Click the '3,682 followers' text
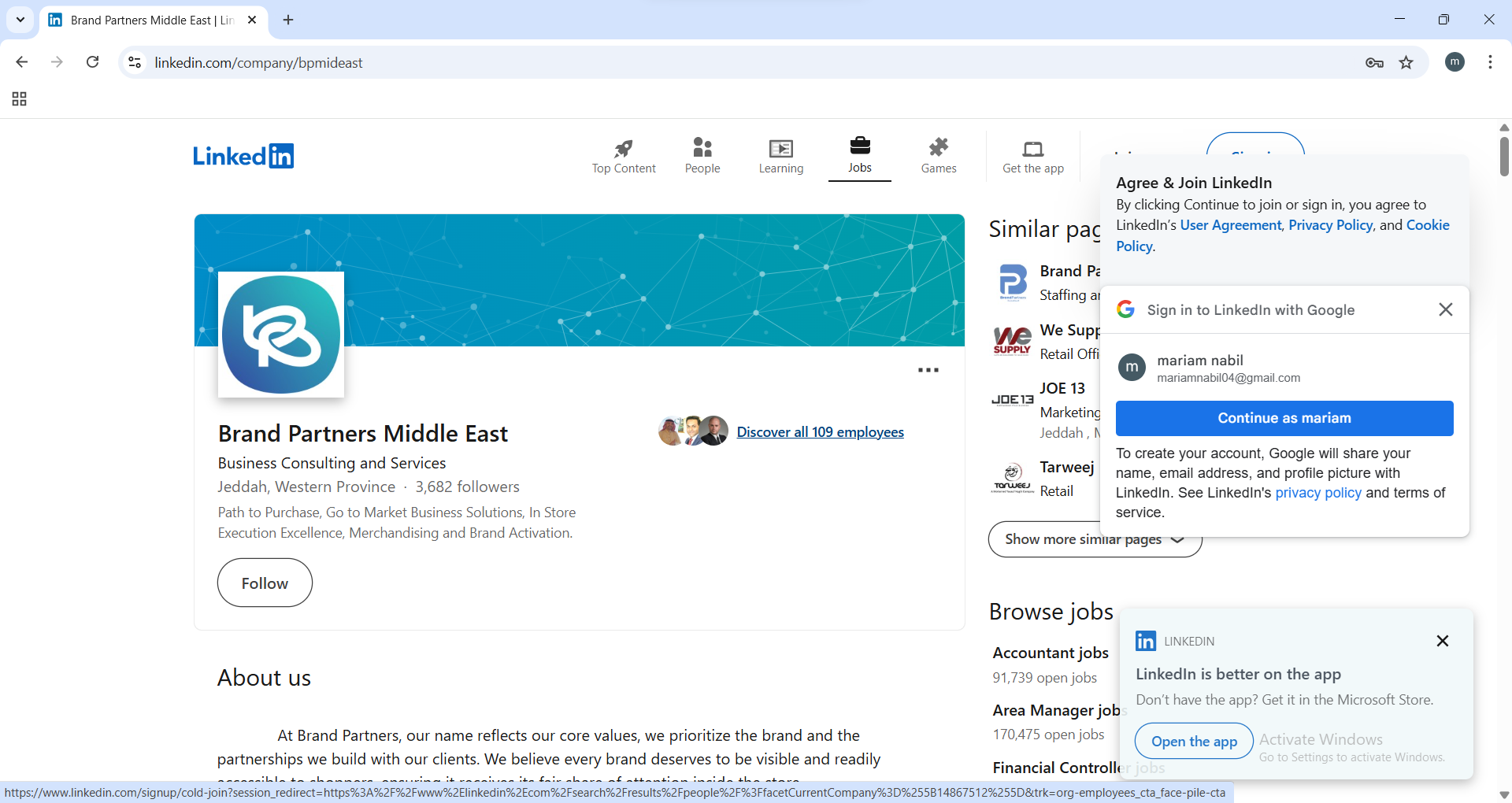This screenshot has height=803, width=1512. (468, 487)
